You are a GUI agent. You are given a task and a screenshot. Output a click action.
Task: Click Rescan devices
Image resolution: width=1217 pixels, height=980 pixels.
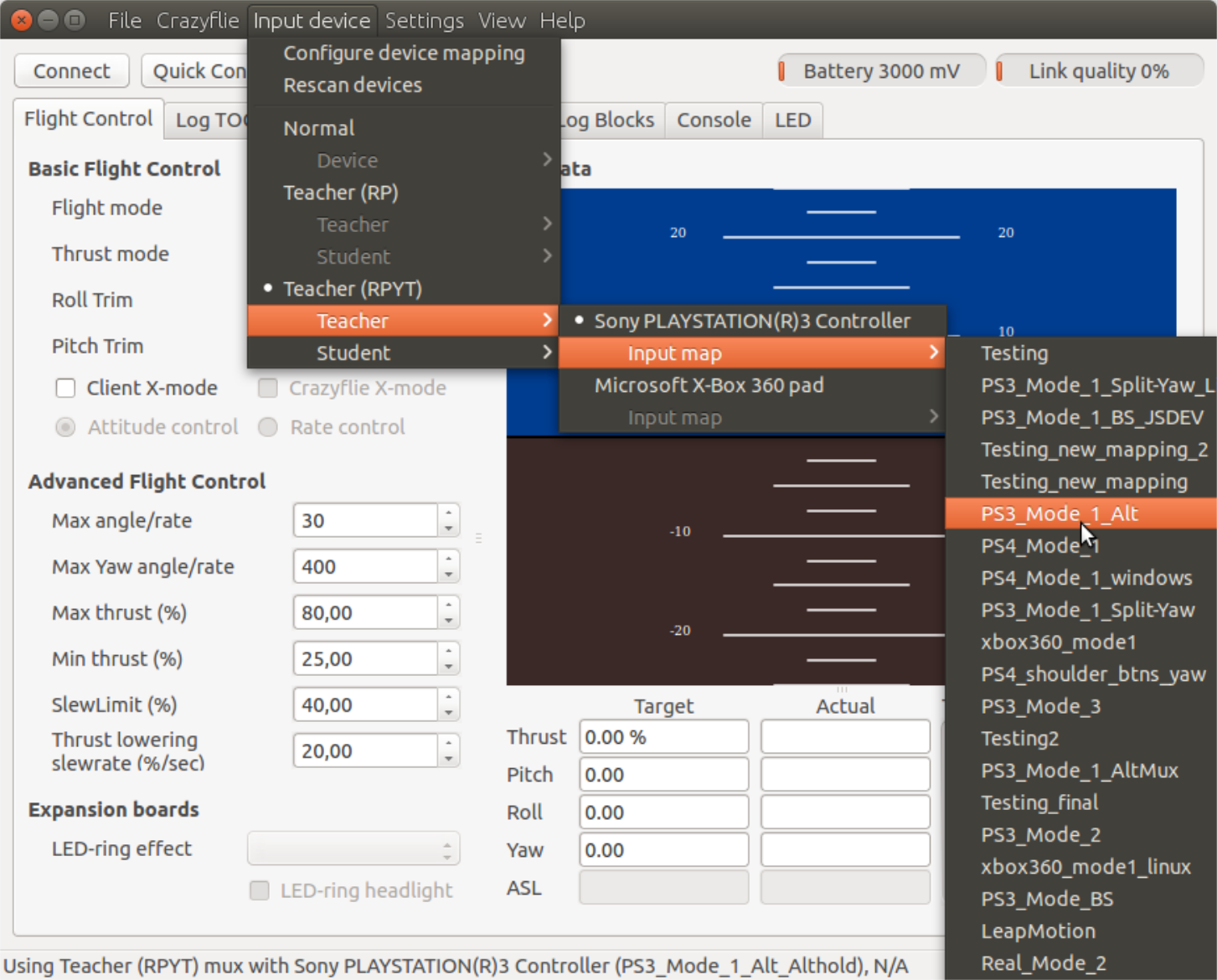353,85
